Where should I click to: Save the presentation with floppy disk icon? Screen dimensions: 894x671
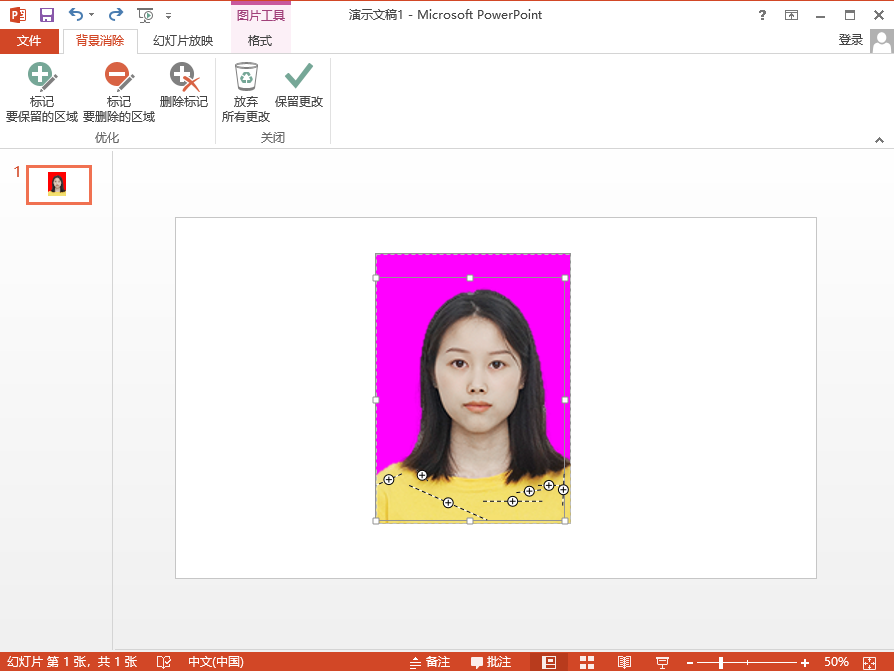coord(46,15)
